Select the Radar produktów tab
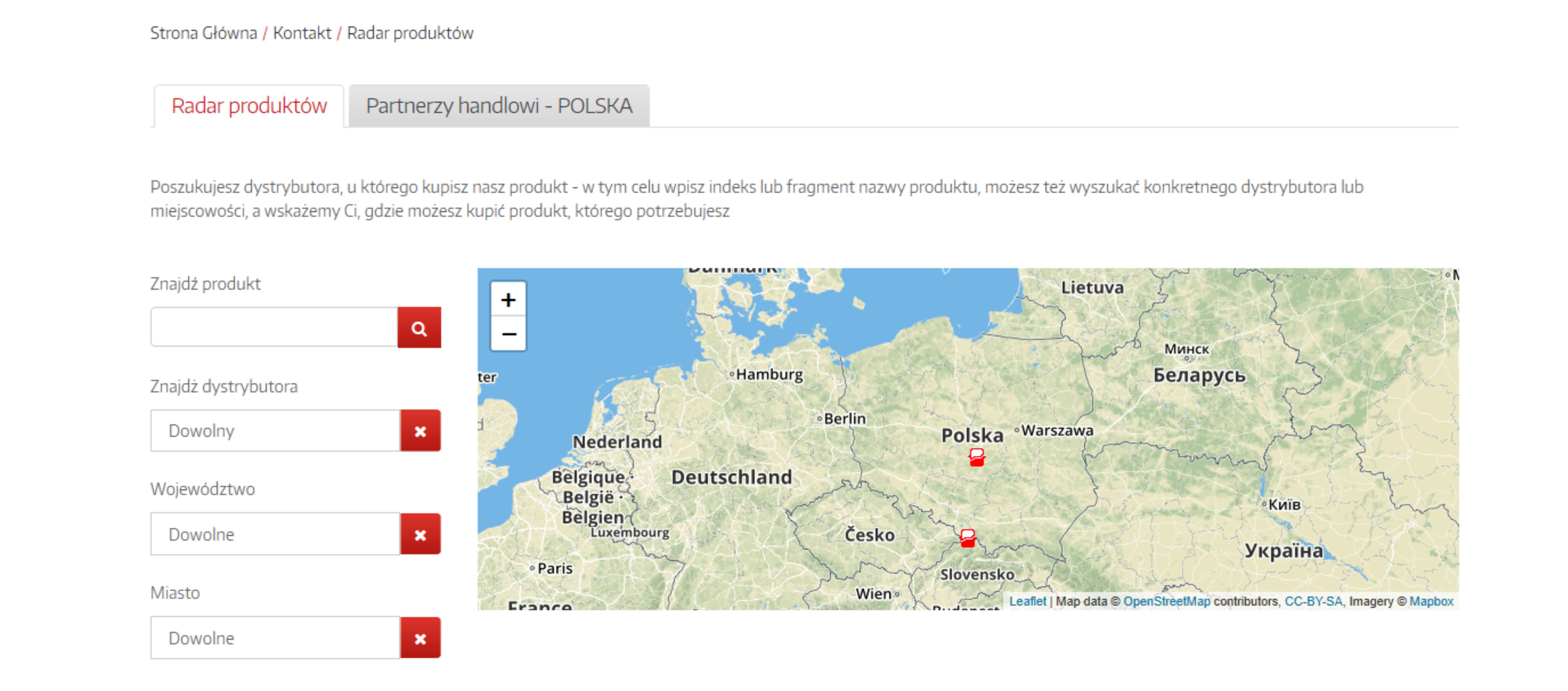This screenshot has height=691, width=1568. pos(249,106)
